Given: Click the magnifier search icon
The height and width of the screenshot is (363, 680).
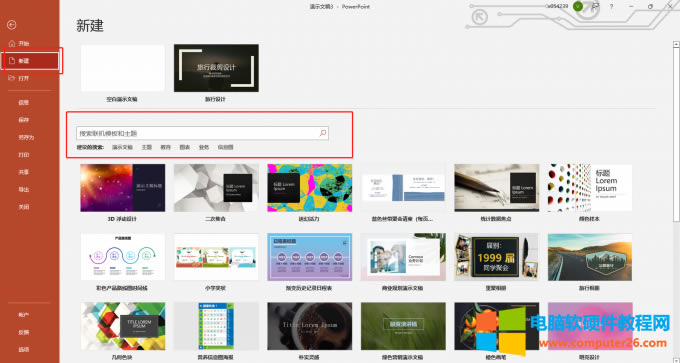Looking at the screenshot, I should click(323, 133).
